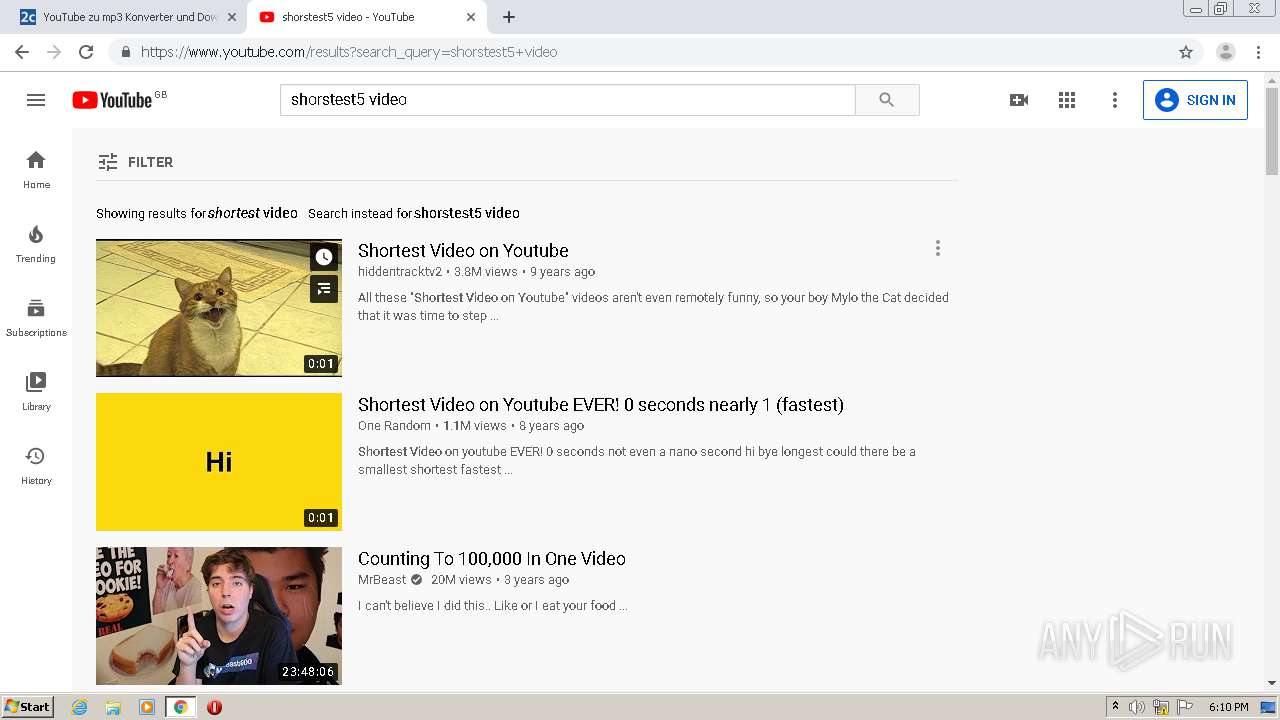Open Chrome's three-dot menu
This screenshot has height=720, width=1280.
[1258, 52]
